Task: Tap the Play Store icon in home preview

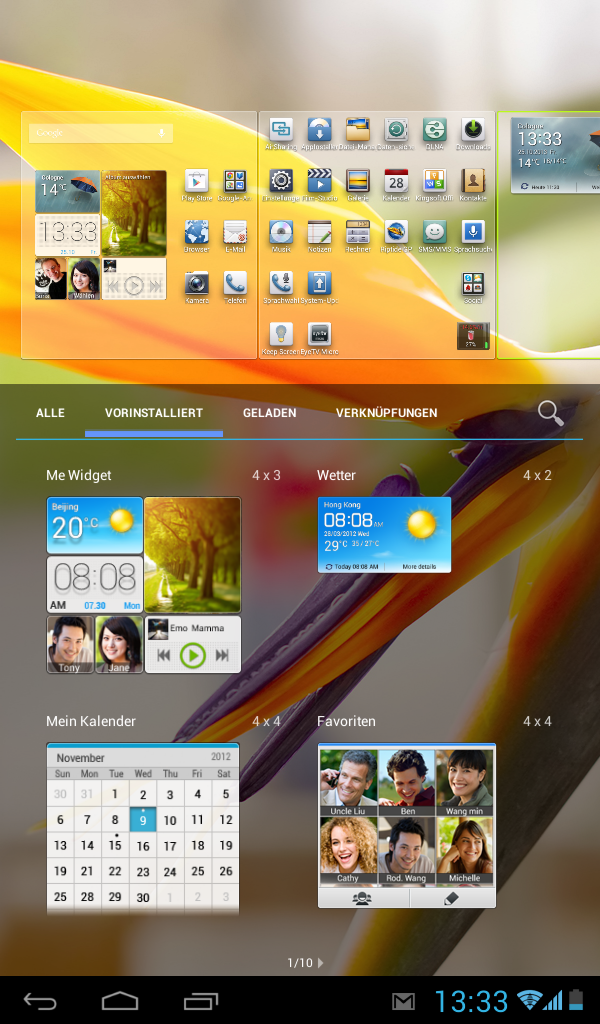Action: click(196, 182)
